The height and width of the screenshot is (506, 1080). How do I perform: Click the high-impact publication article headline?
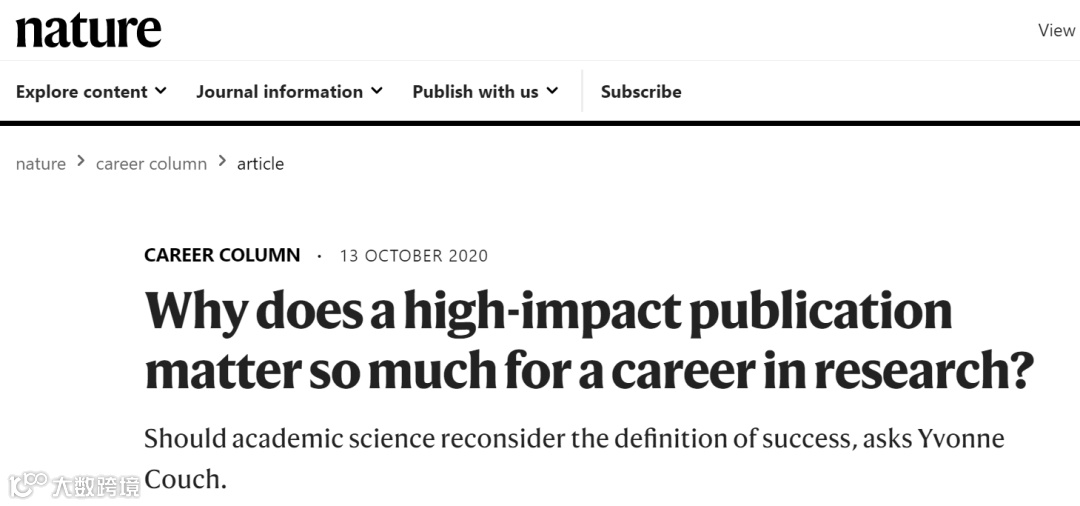click(x=588, y=340)
